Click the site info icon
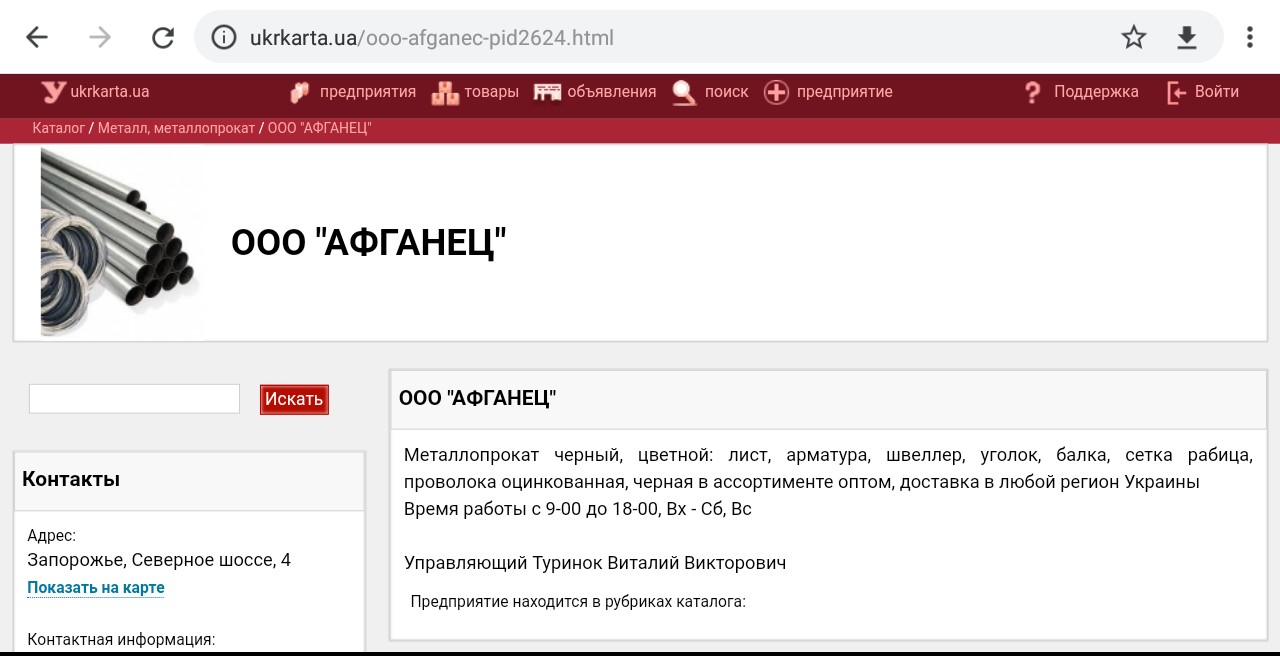Screen dimensions: 1280x656 225,38
